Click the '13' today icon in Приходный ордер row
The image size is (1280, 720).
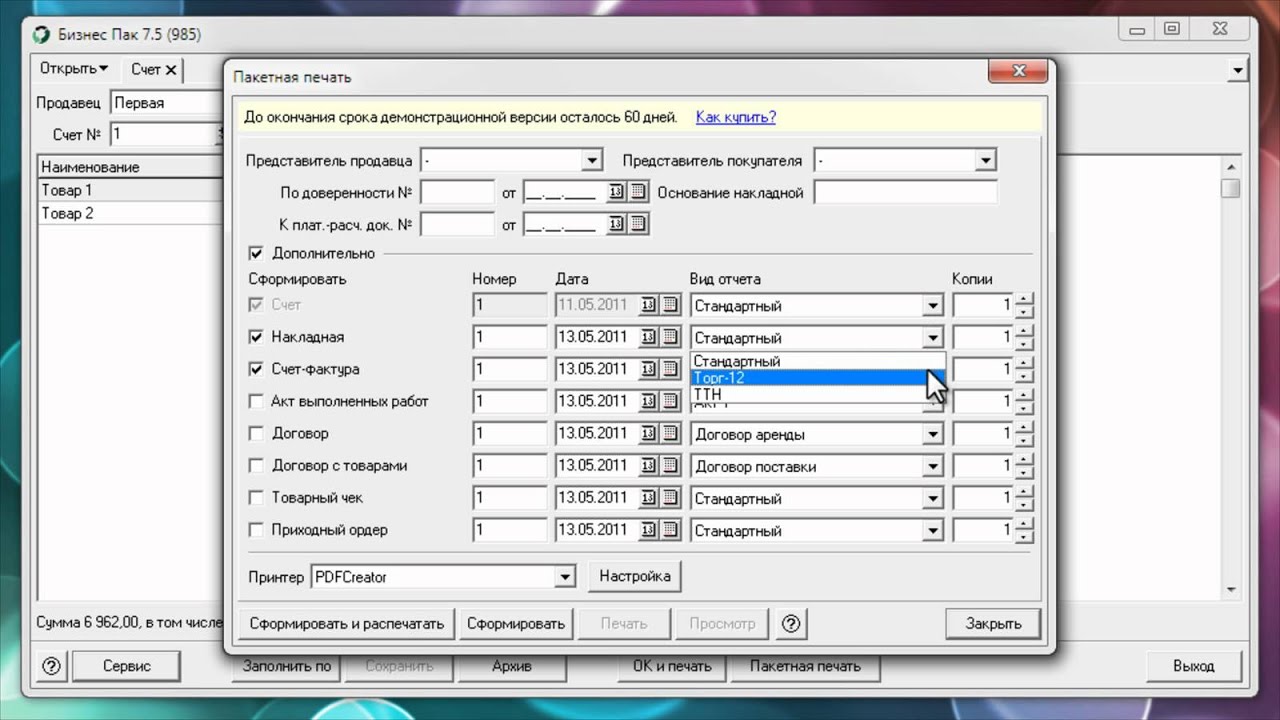click(x=648, y=529)
